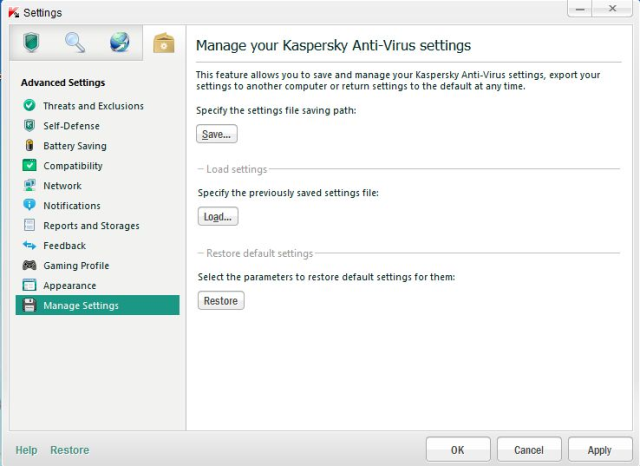Select the Advanced Settings box tab
Image resolution: width=640 pixels, height=466 pixels.
coord(162,43)
